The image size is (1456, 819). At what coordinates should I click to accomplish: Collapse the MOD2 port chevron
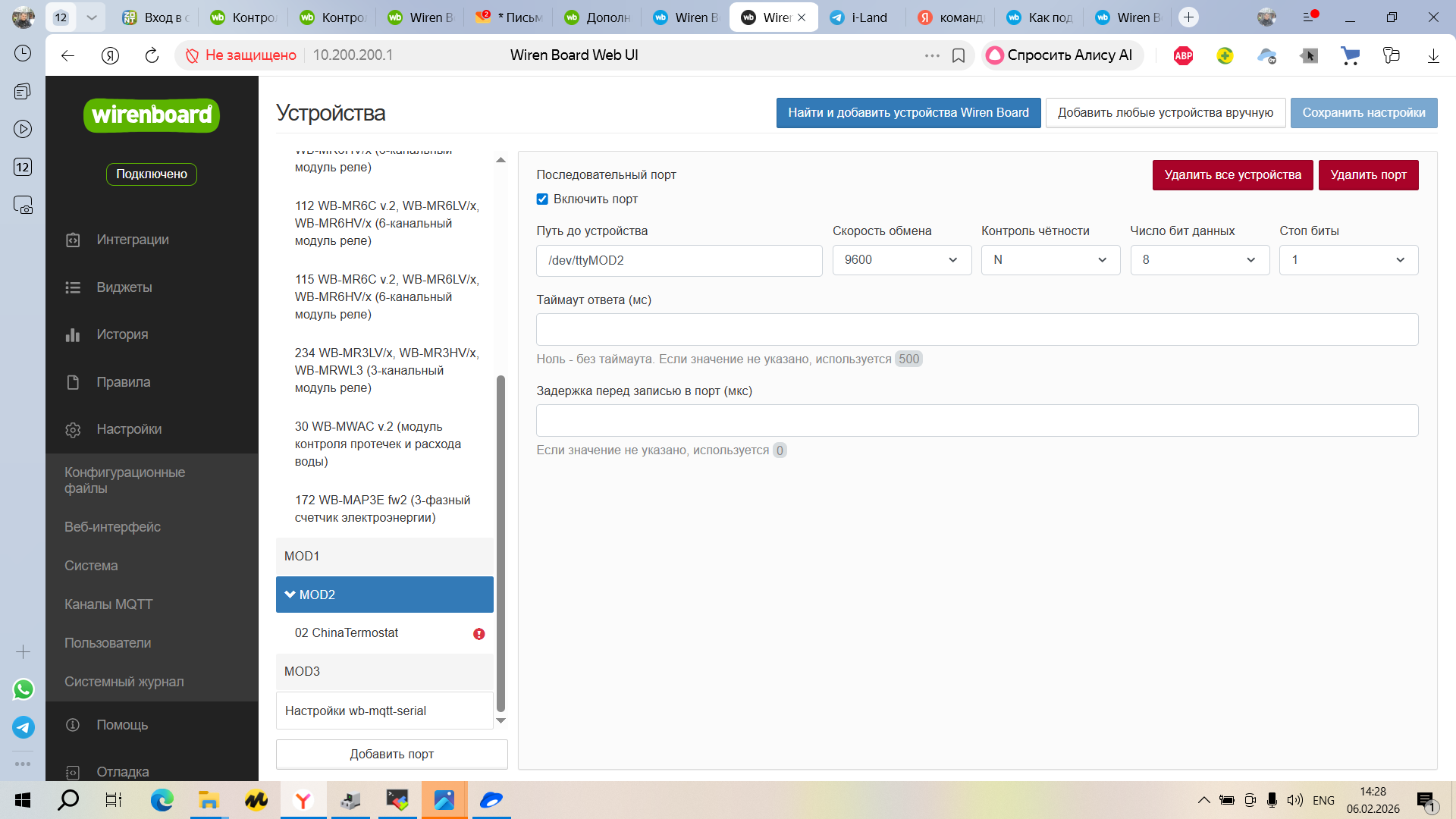tap(290, 595)
